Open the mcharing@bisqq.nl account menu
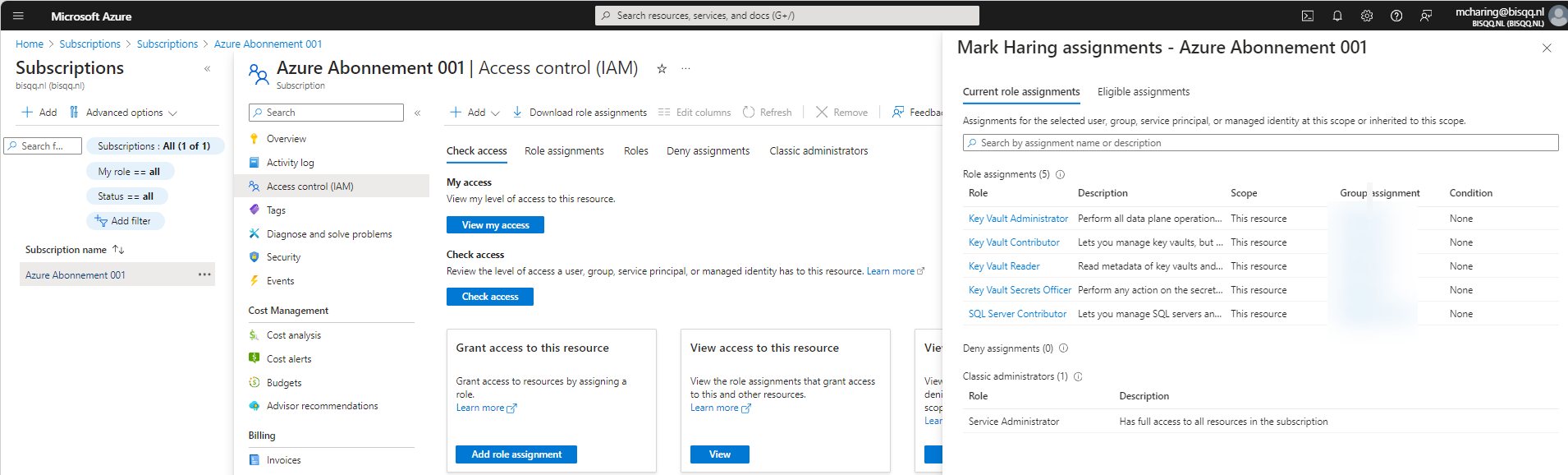 coord(1509,16)
